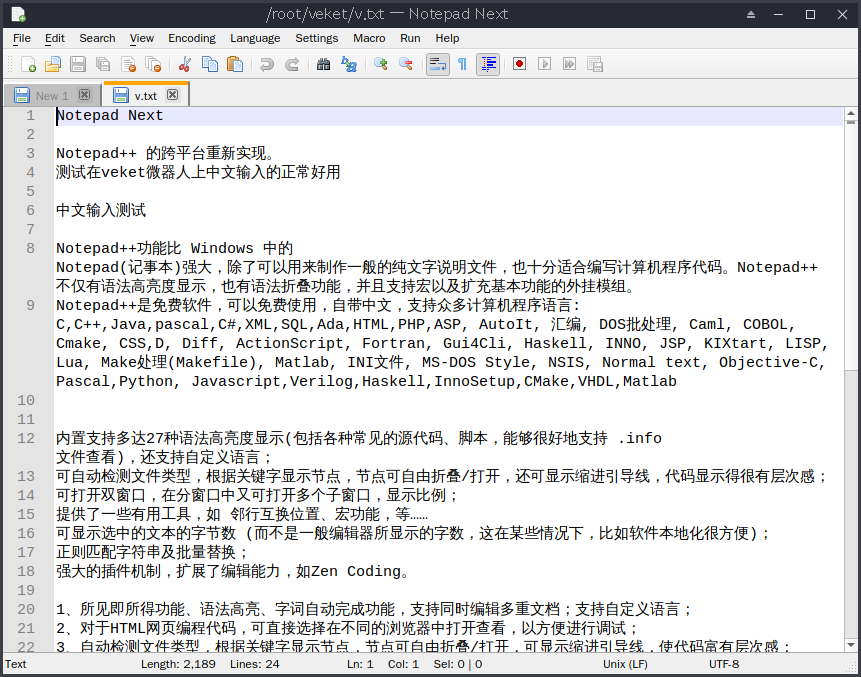Click the Close document toolbar icon
861x677 pixels.
[128, 64]
